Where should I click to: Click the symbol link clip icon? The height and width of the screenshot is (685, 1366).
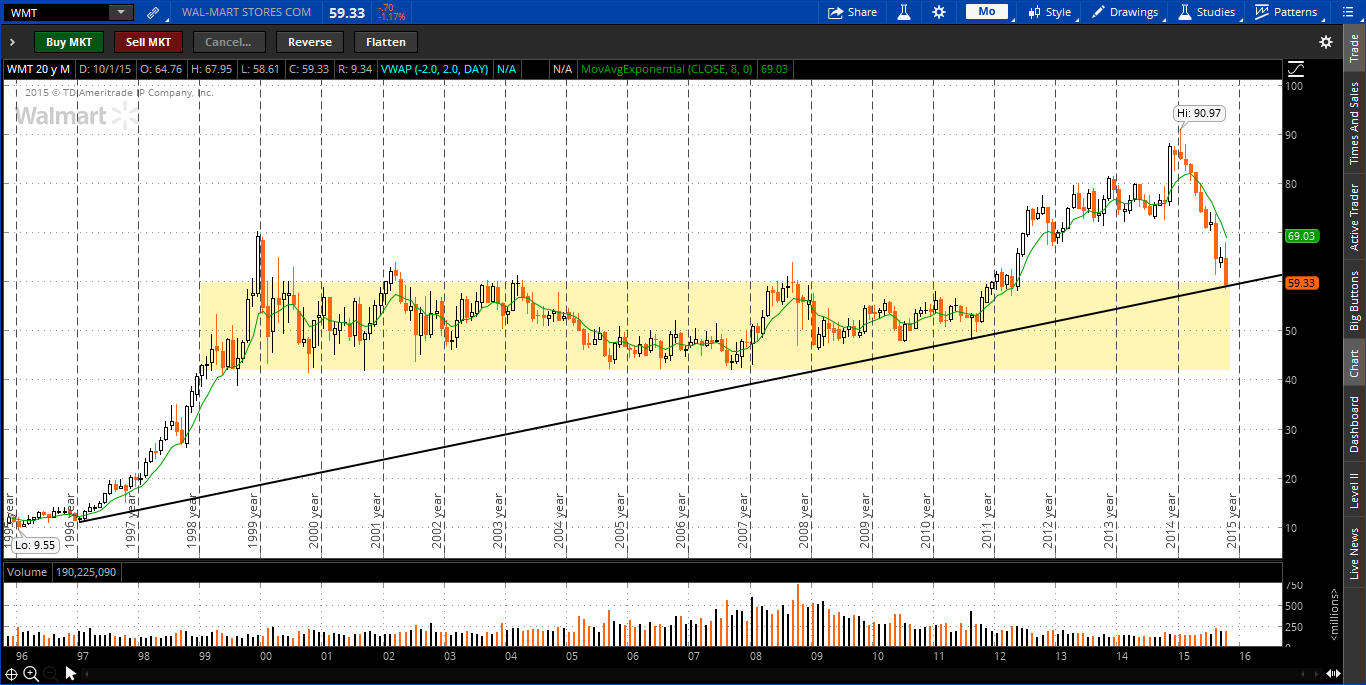click(152, 12)
